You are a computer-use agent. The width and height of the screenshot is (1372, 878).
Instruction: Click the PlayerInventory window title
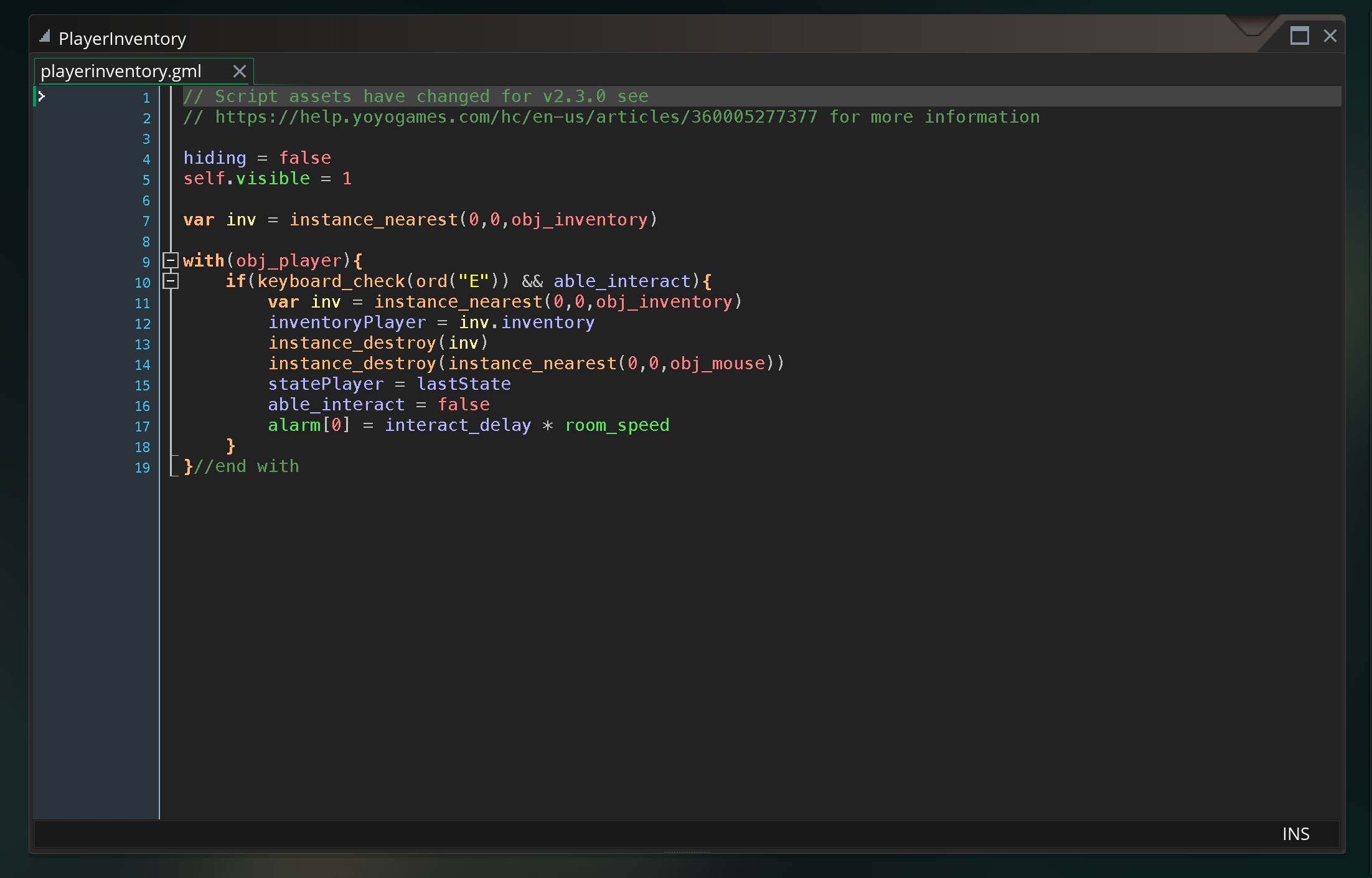(122, 39)
